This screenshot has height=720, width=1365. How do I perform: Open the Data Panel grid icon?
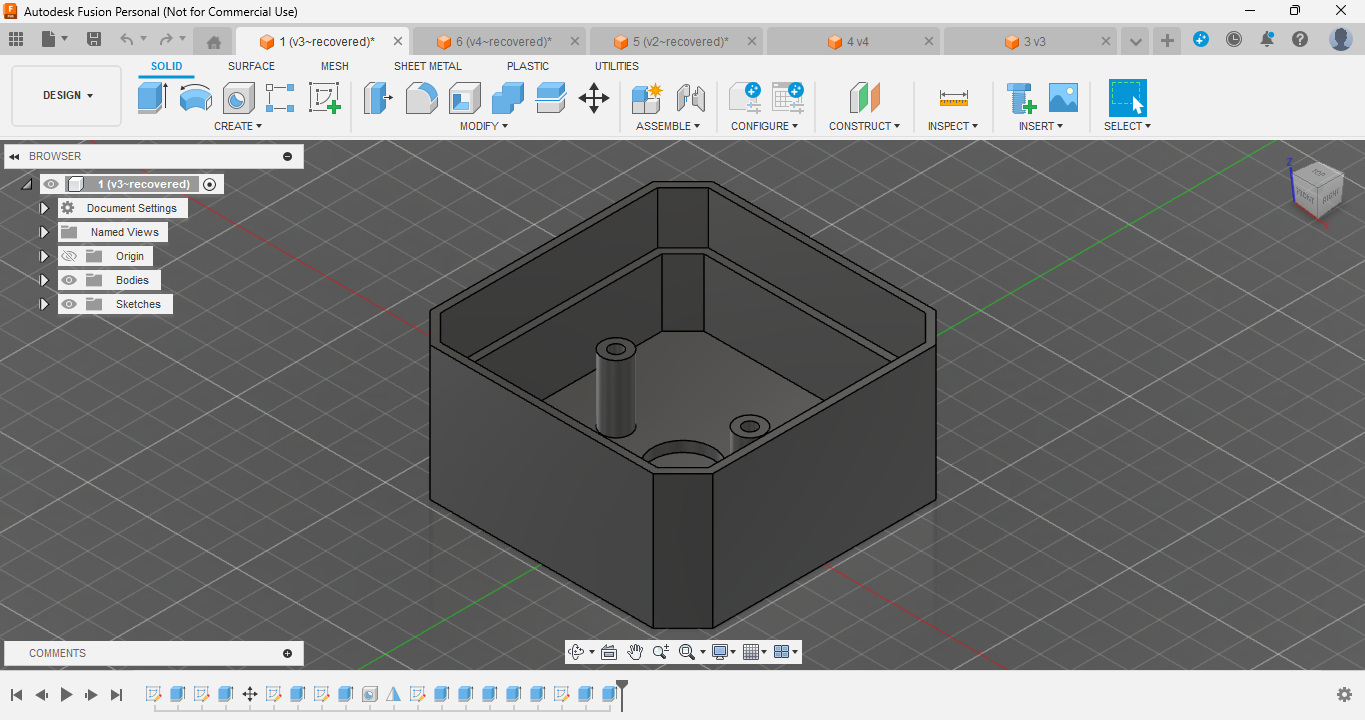pyautogui.click(x=16, y=39)
